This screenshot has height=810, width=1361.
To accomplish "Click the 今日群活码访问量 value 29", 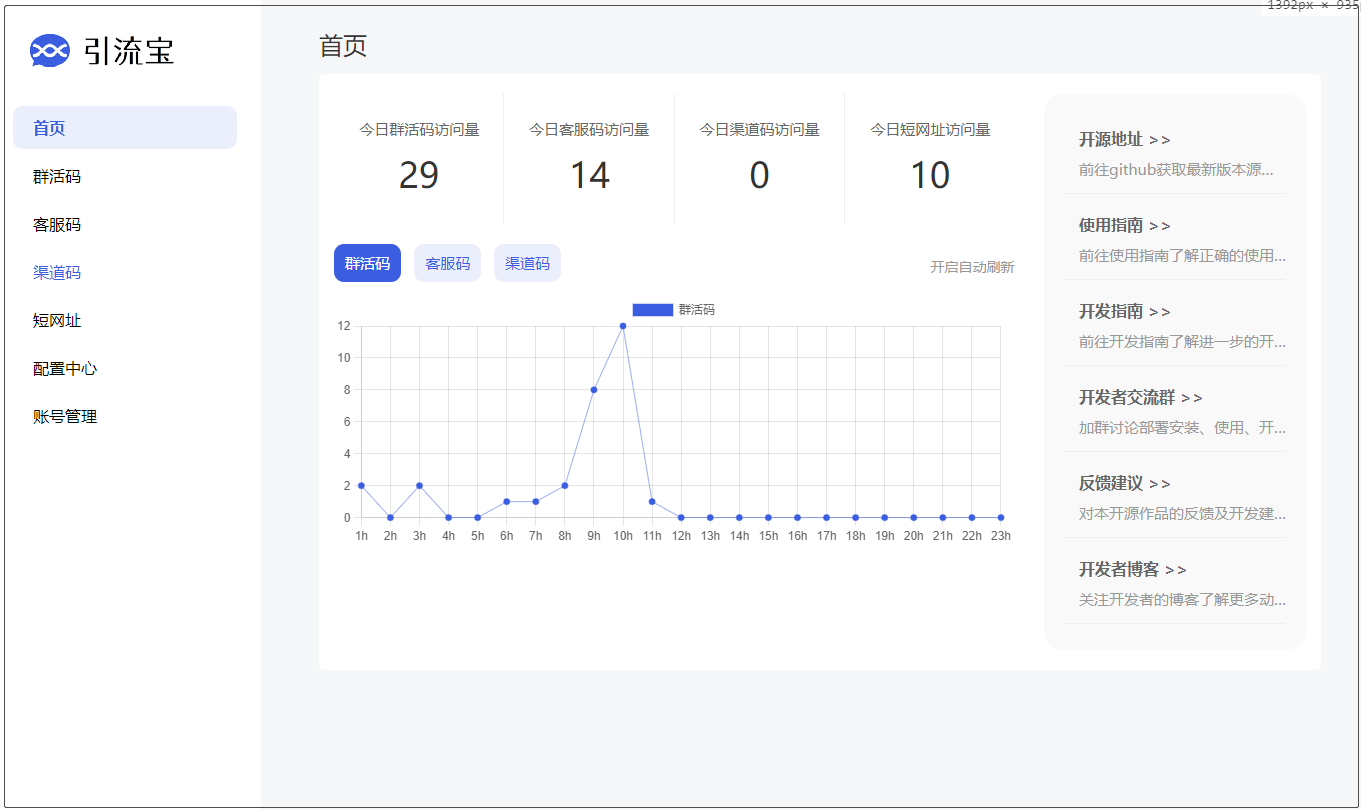I will [419, 175].
